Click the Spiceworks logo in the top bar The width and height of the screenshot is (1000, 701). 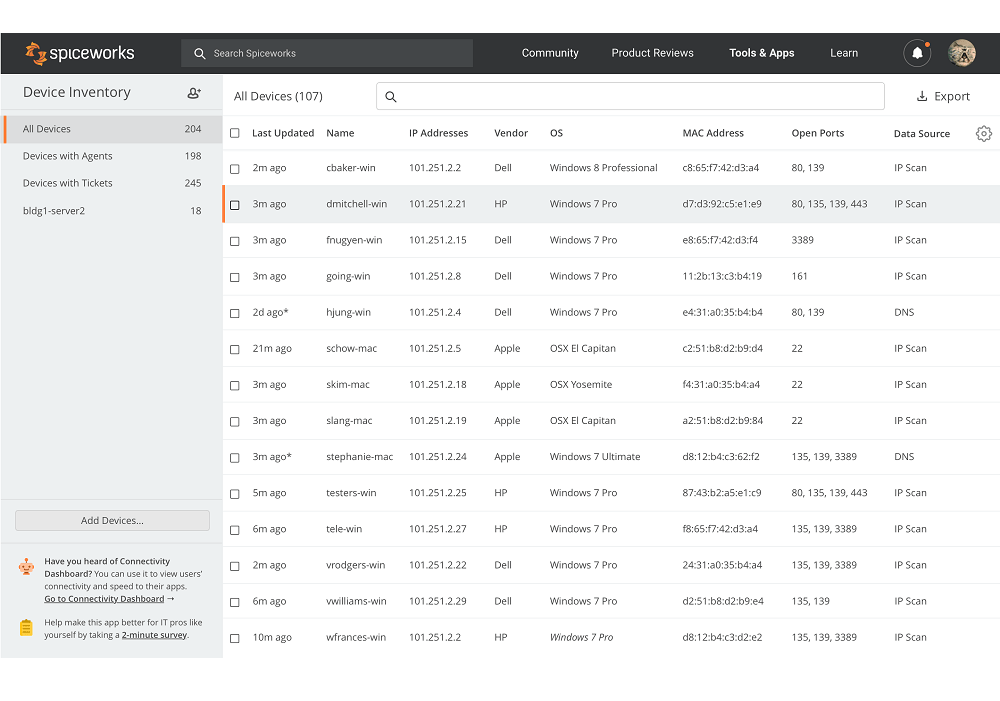[x=80, y=53]
